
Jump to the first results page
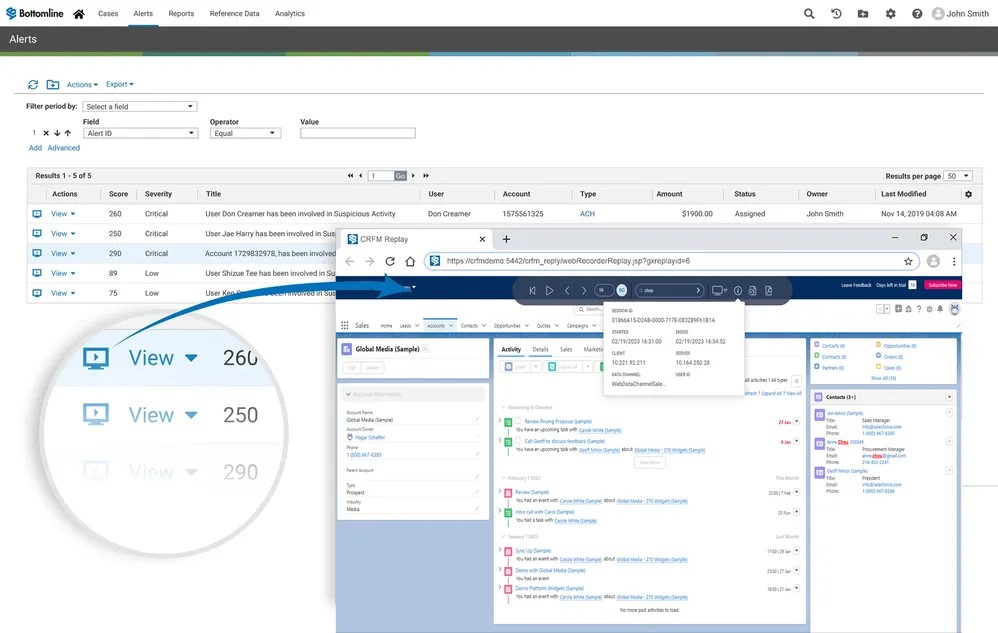350,176
